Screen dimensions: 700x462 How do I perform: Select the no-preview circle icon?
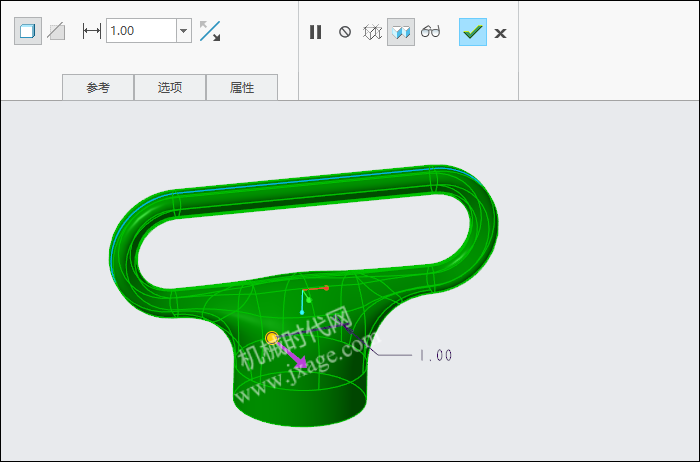(x=345, y=32)
